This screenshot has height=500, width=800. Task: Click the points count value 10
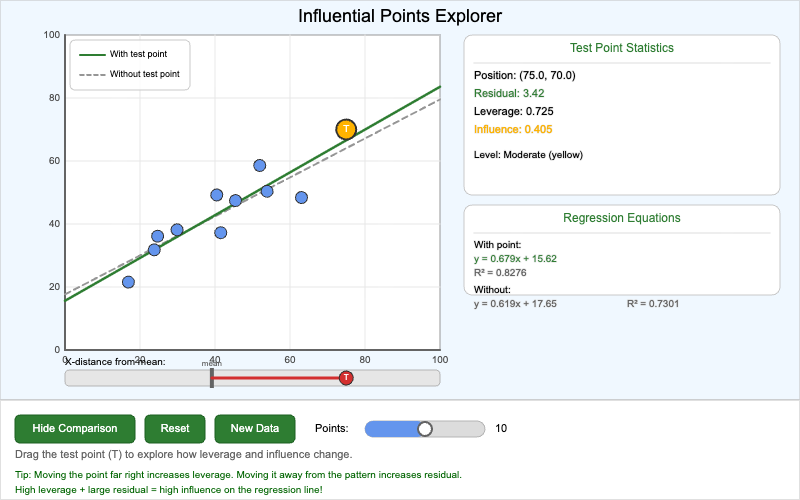[501, 429]
